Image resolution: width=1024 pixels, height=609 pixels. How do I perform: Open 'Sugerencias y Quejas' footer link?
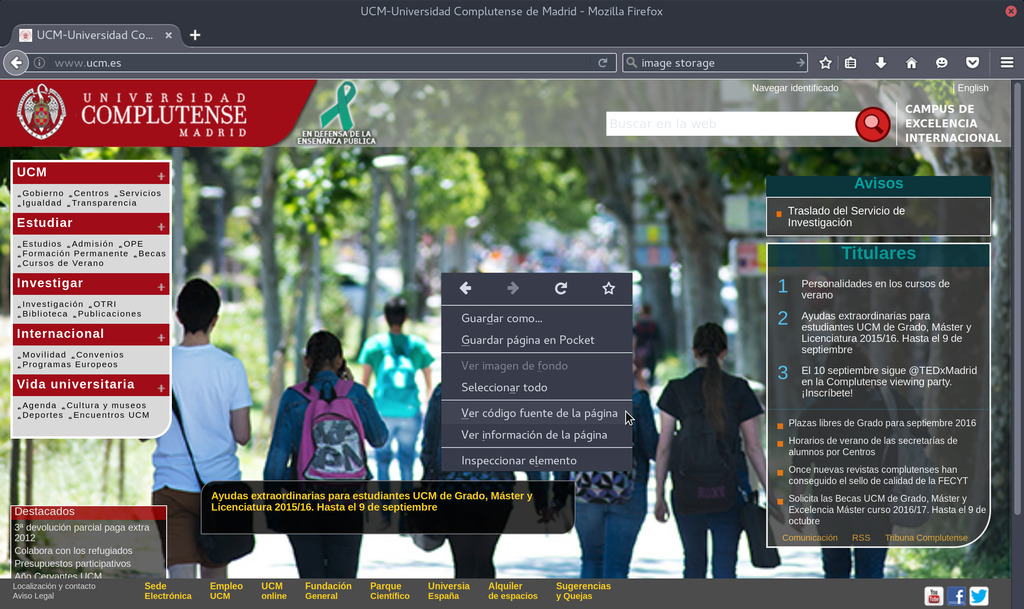click(583, 591)
